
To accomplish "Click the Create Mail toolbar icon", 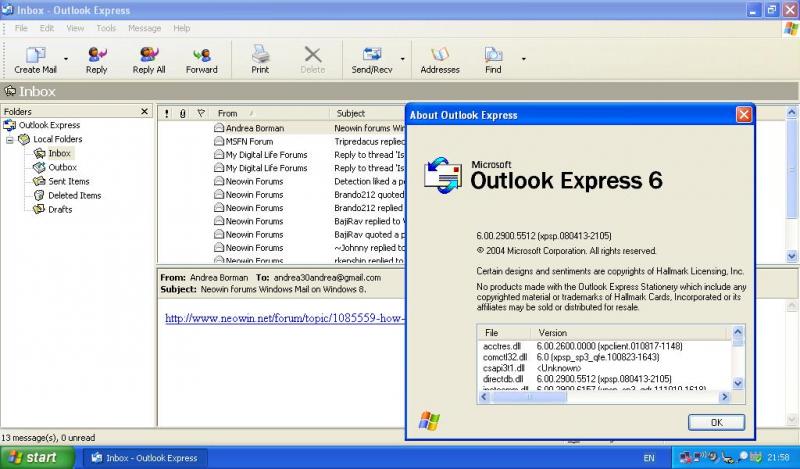I will click(x=35, y=60).
